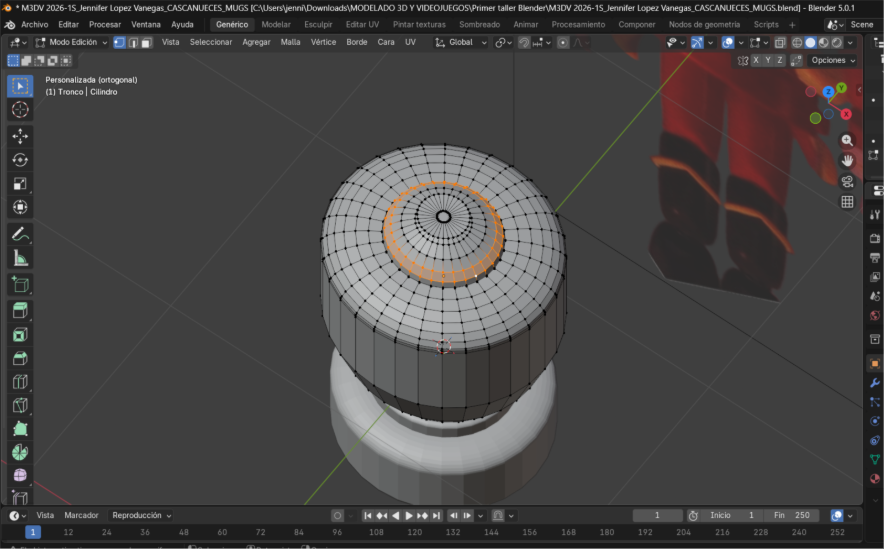Switch to orthographic grid view icon
Screen dimensions: 885x549
click(x=847, y=202)
